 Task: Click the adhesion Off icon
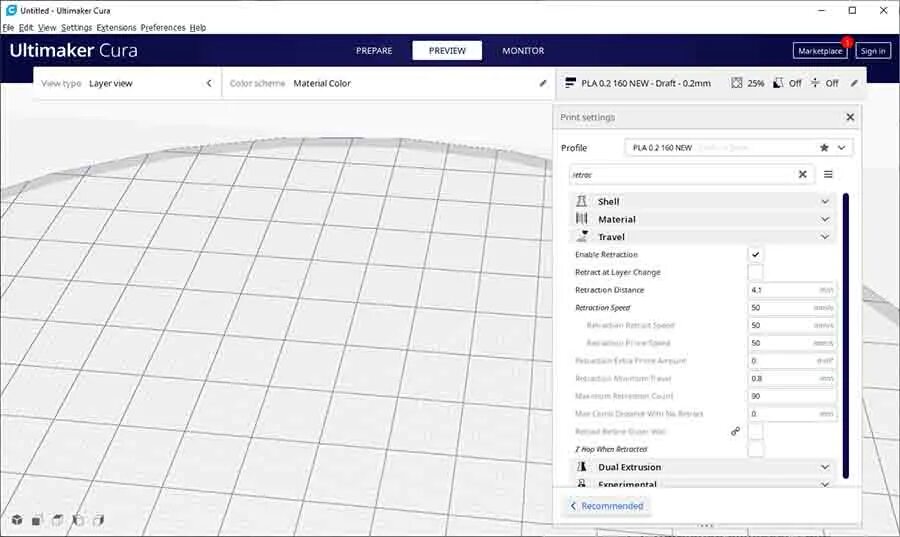pos(815,83)
